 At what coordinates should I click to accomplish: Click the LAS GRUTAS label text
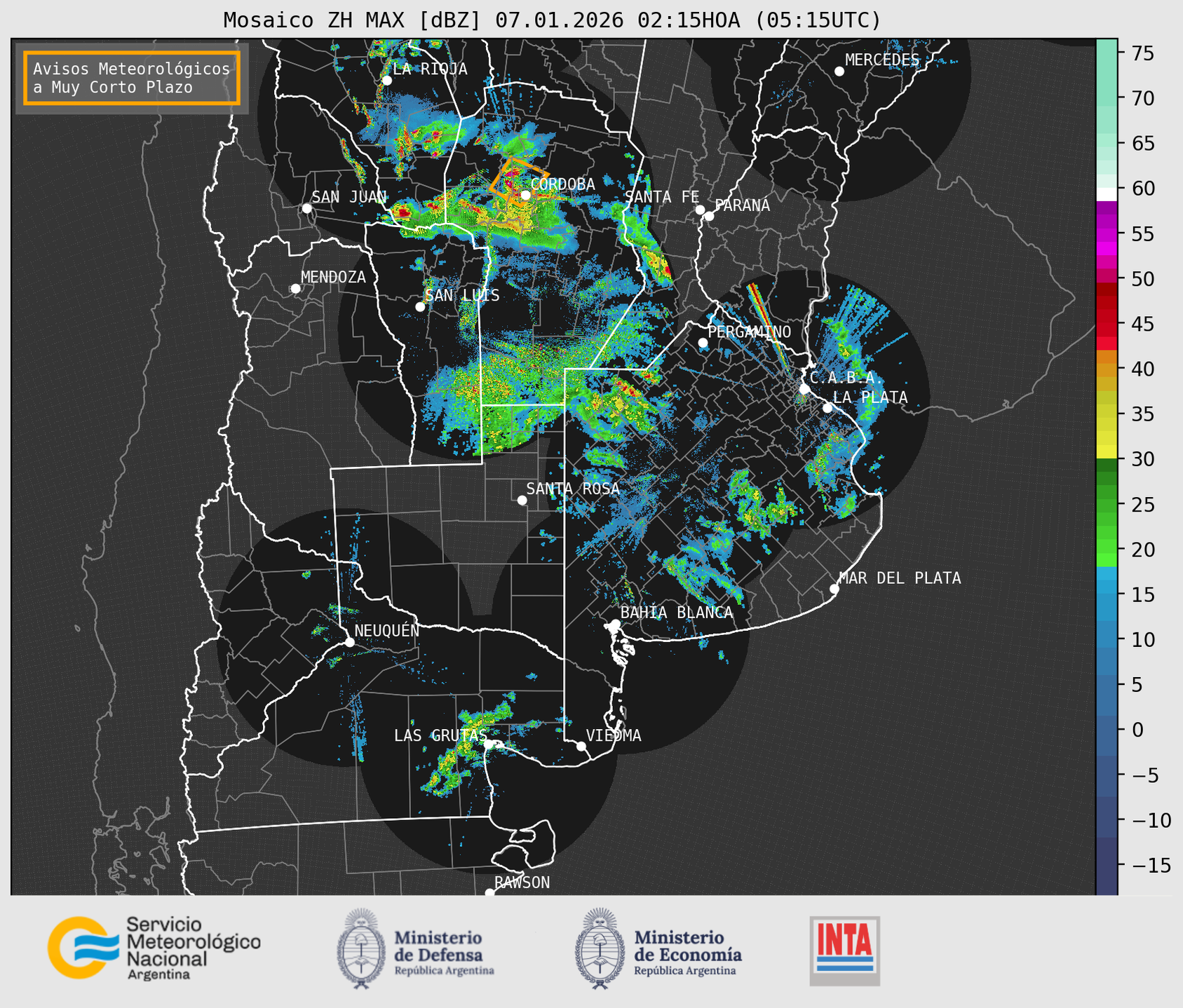[440, 735]
